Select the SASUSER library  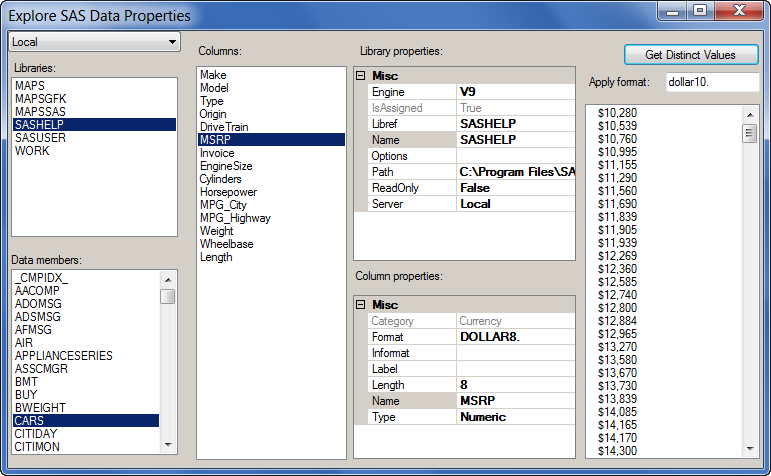point(39,138)
